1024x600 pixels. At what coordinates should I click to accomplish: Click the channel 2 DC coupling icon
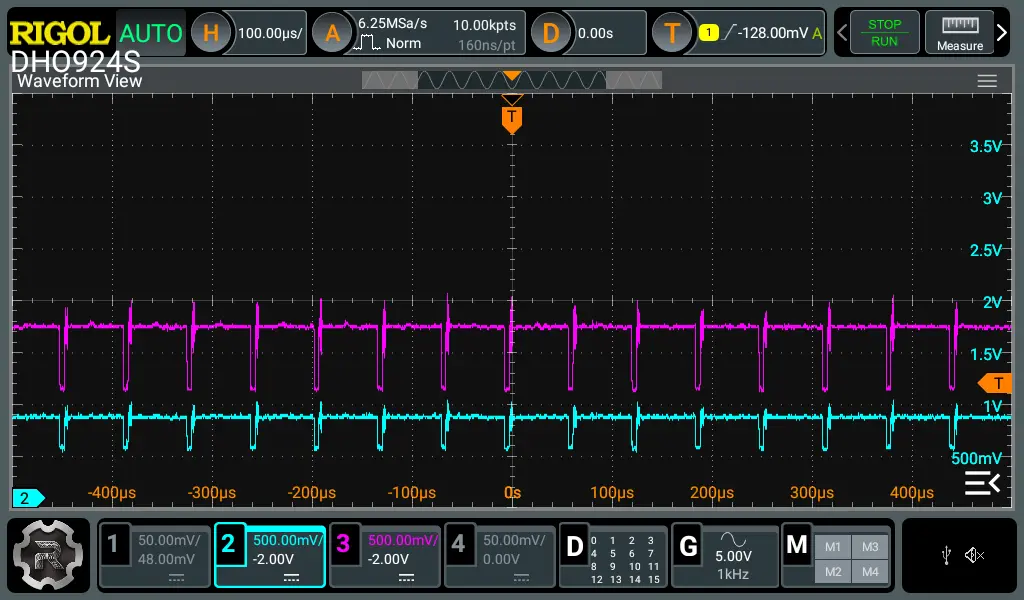tap(291, 578)
